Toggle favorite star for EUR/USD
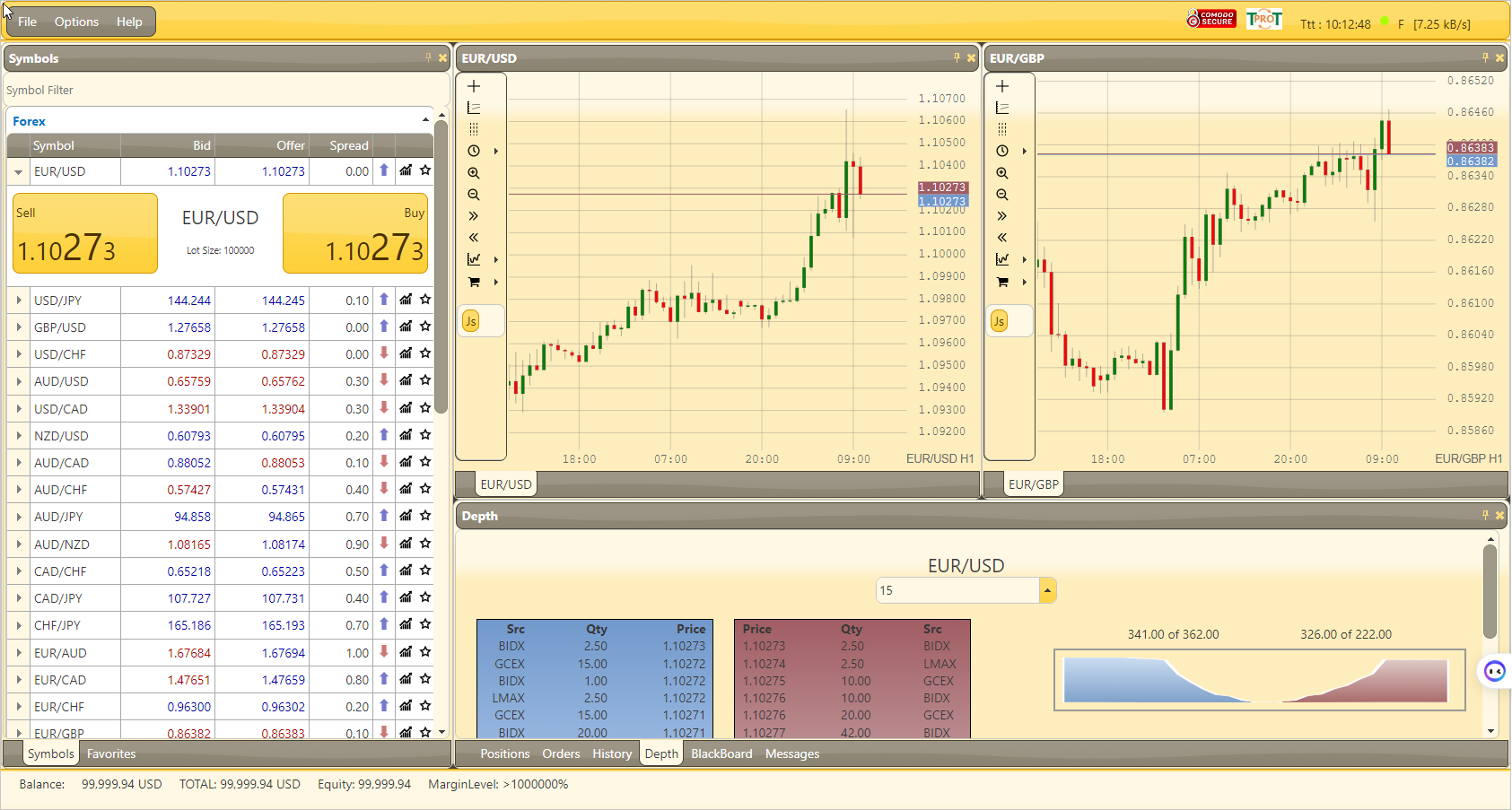This screenshot has height=810, width=1512. 425,170
